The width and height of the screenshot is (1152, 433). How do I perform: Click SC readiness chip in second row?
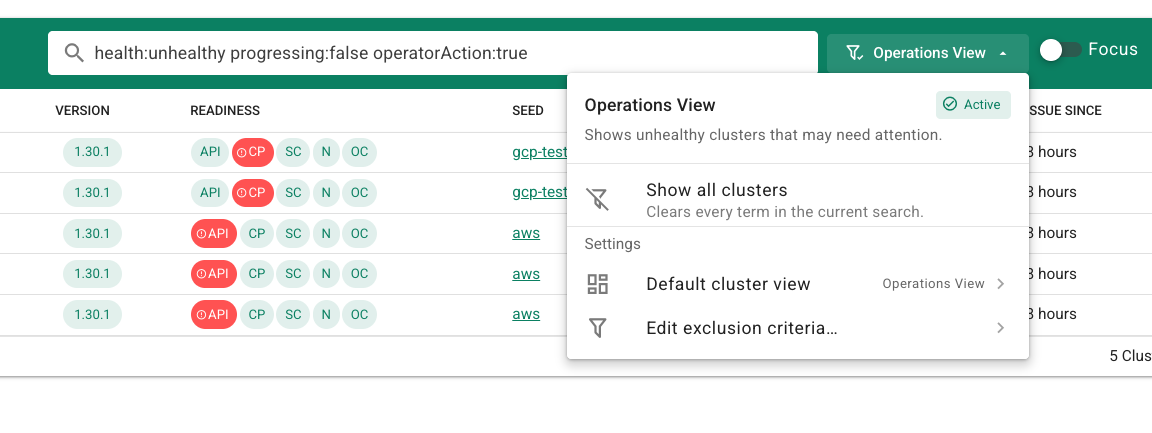pyautogui.click(x=293, y=193)
